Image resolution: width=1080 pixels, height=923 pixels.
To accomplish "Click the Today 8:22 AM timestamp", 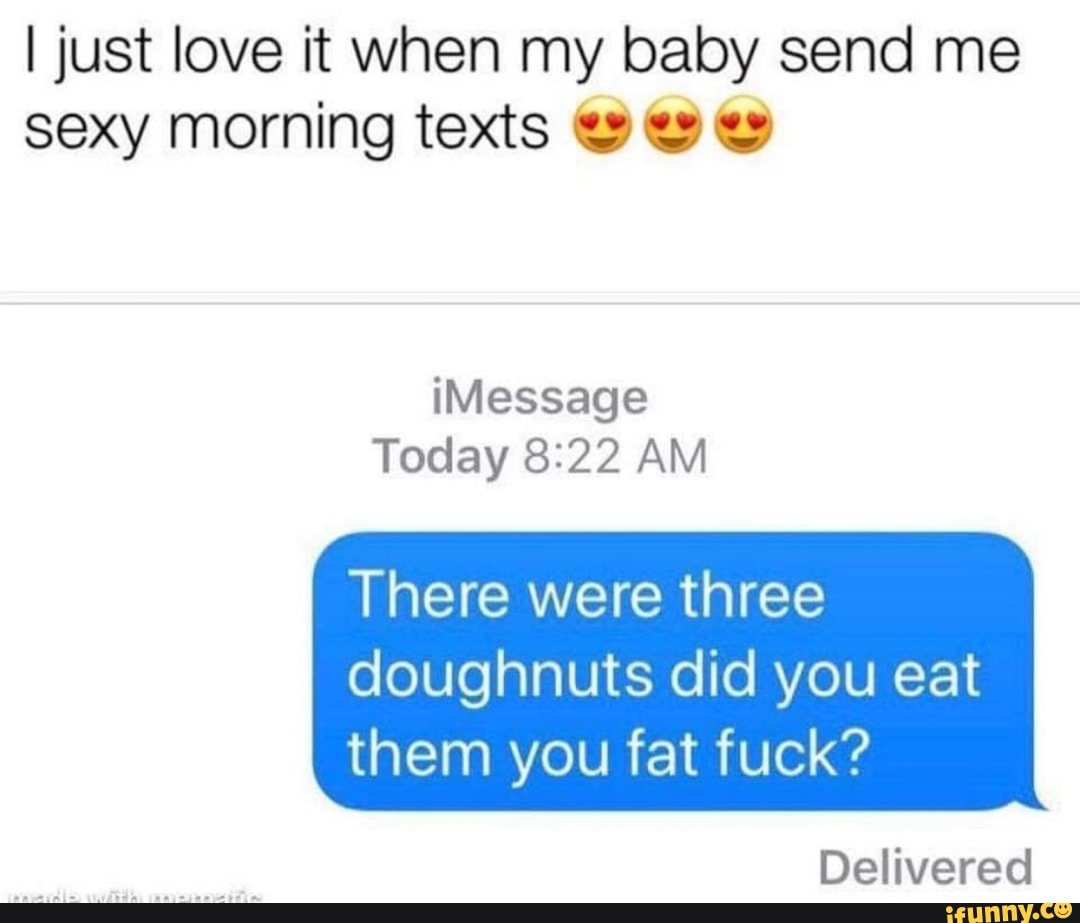I will click(540, 457).
